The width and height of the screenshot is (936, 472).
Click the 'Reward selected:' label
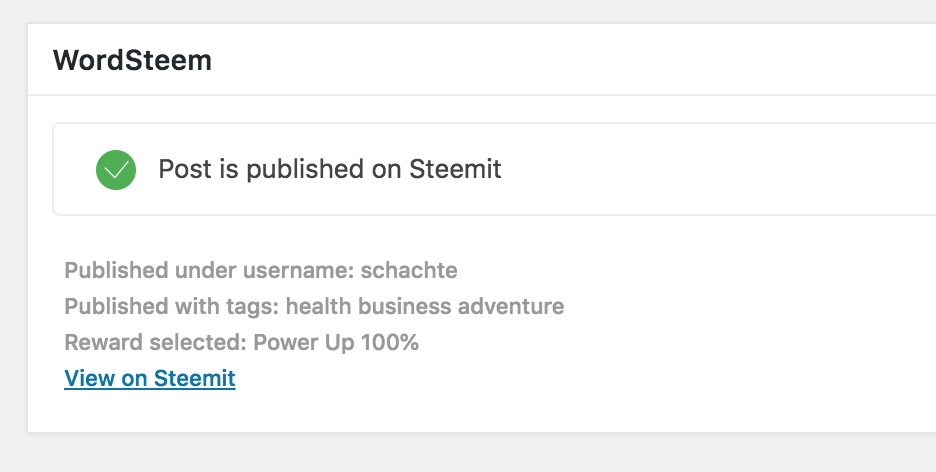click(x=155, y=342)
